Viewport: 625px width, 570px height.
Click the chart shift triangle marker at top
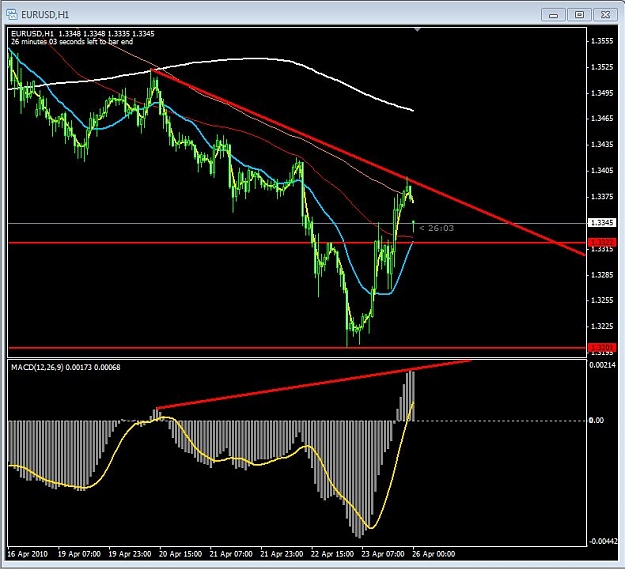(417, 29)
